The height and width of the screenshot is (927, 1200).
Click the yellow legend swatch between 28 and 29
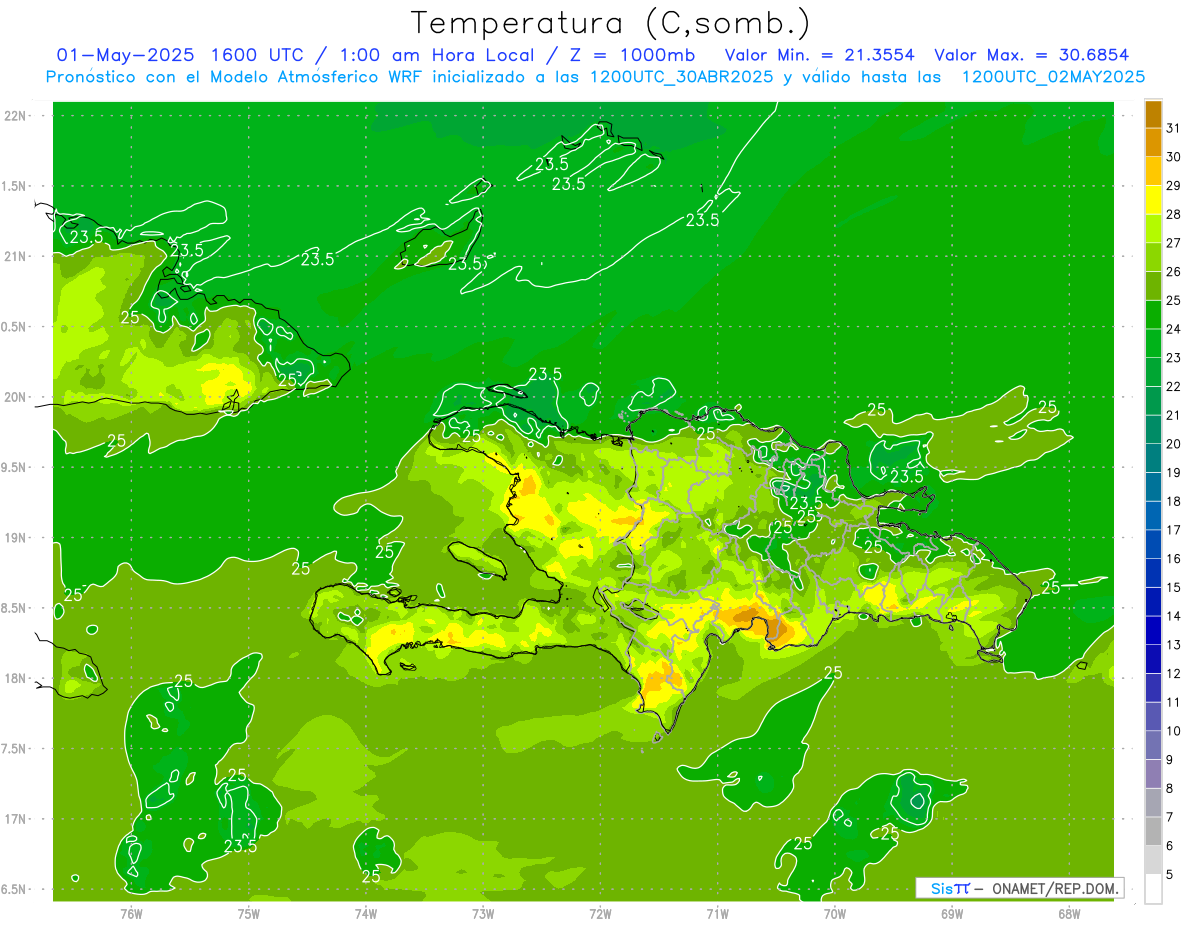pos(1153,200)
